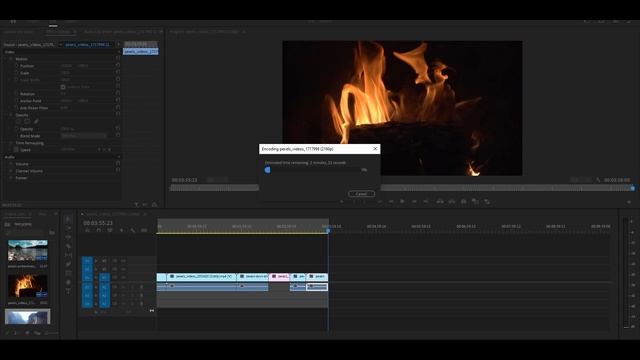Reset the Position parameter

point(118,66)
